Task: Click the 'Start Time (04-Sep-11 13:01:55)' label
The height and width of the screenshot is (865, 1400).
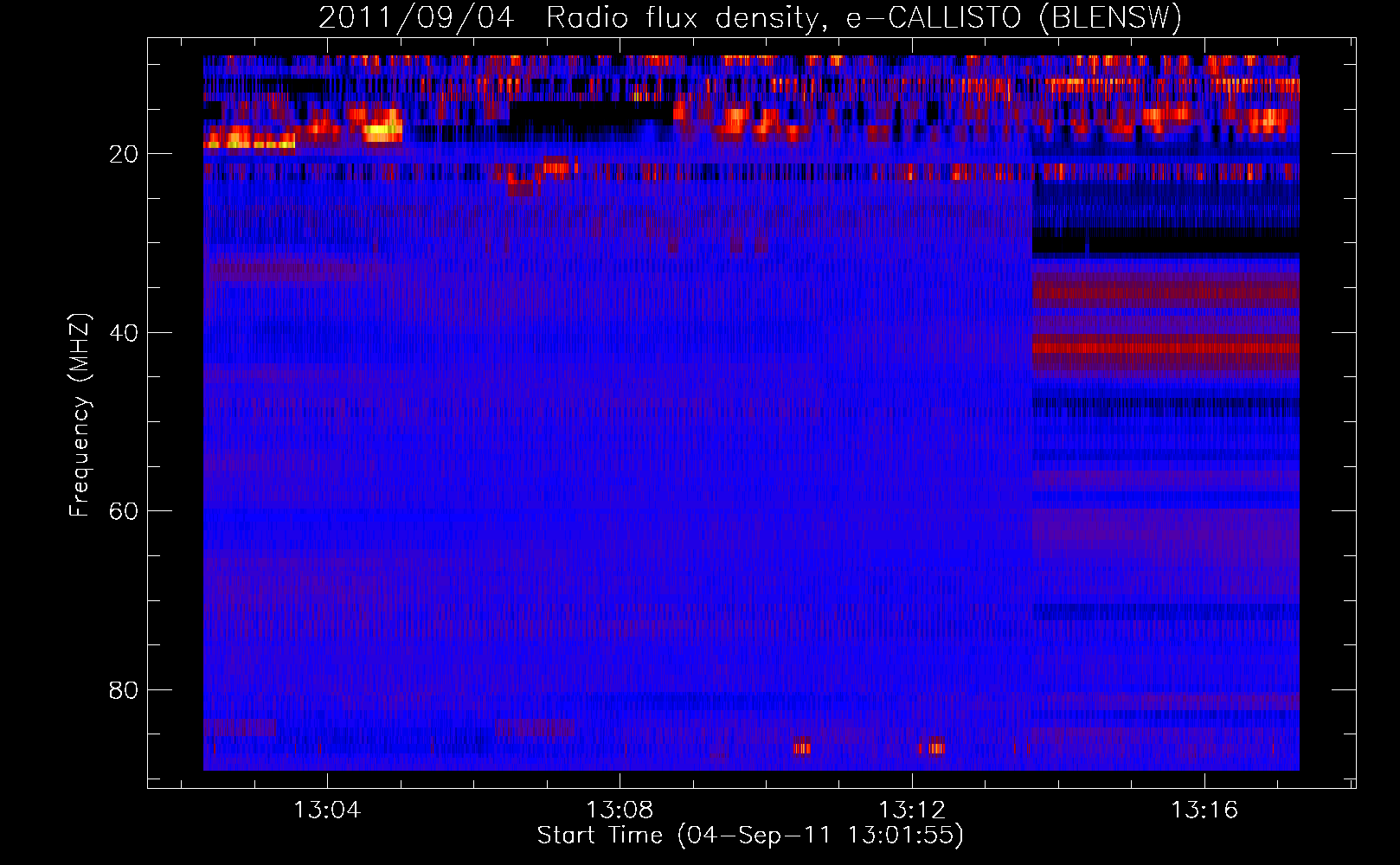Action: coord(750,836)
